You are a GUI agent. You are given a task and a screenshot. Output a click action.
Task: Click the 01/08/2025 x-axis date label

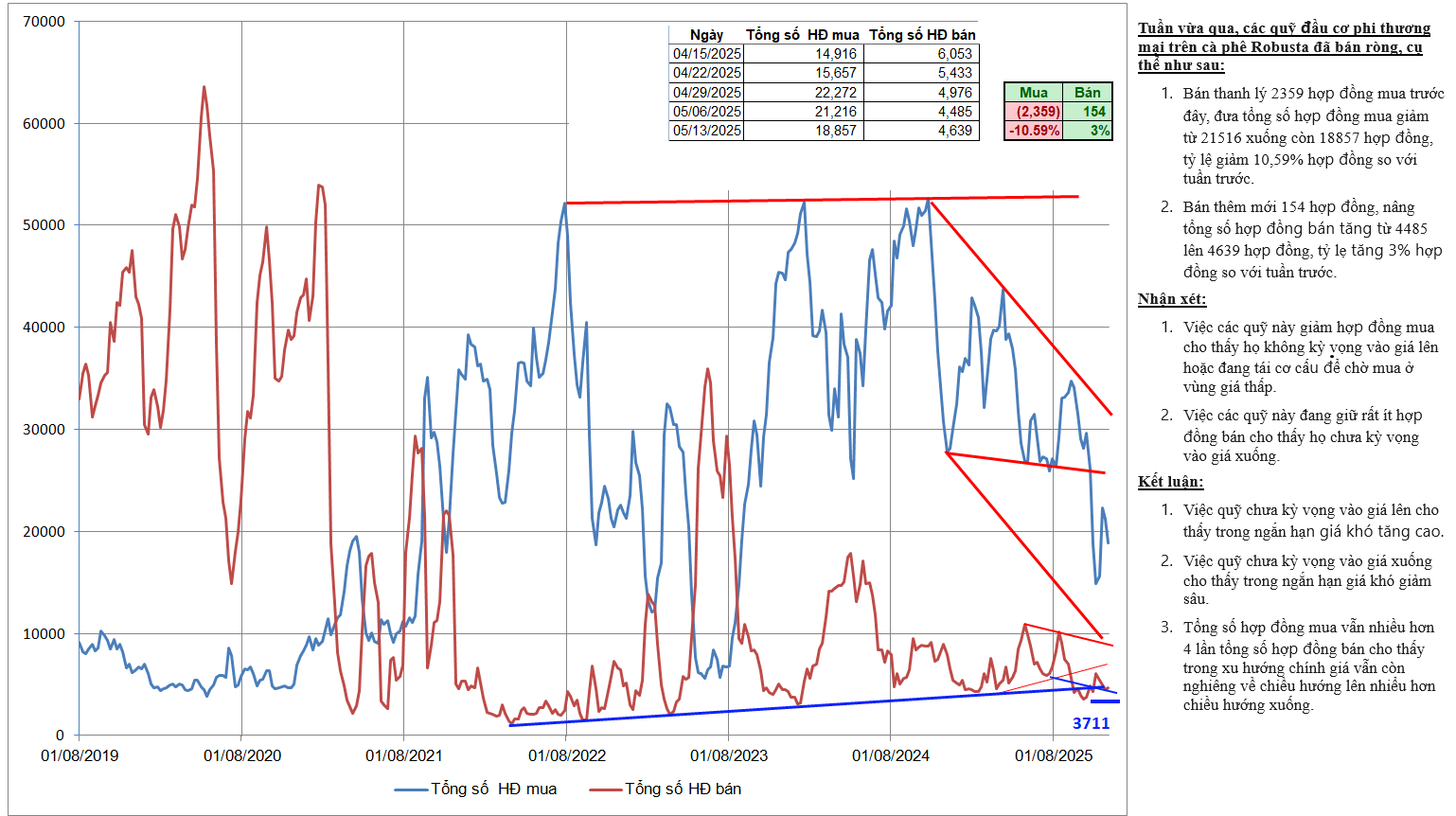pyautogui.click(x=1054, y=755)
